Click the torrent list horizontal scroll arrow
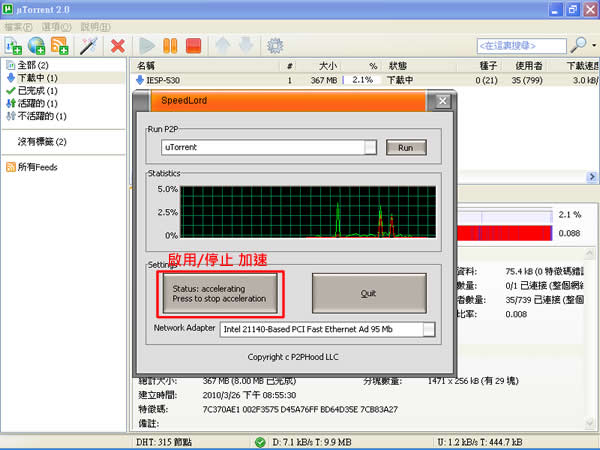Viewport: 600px width, 450px height. point(592,176)
